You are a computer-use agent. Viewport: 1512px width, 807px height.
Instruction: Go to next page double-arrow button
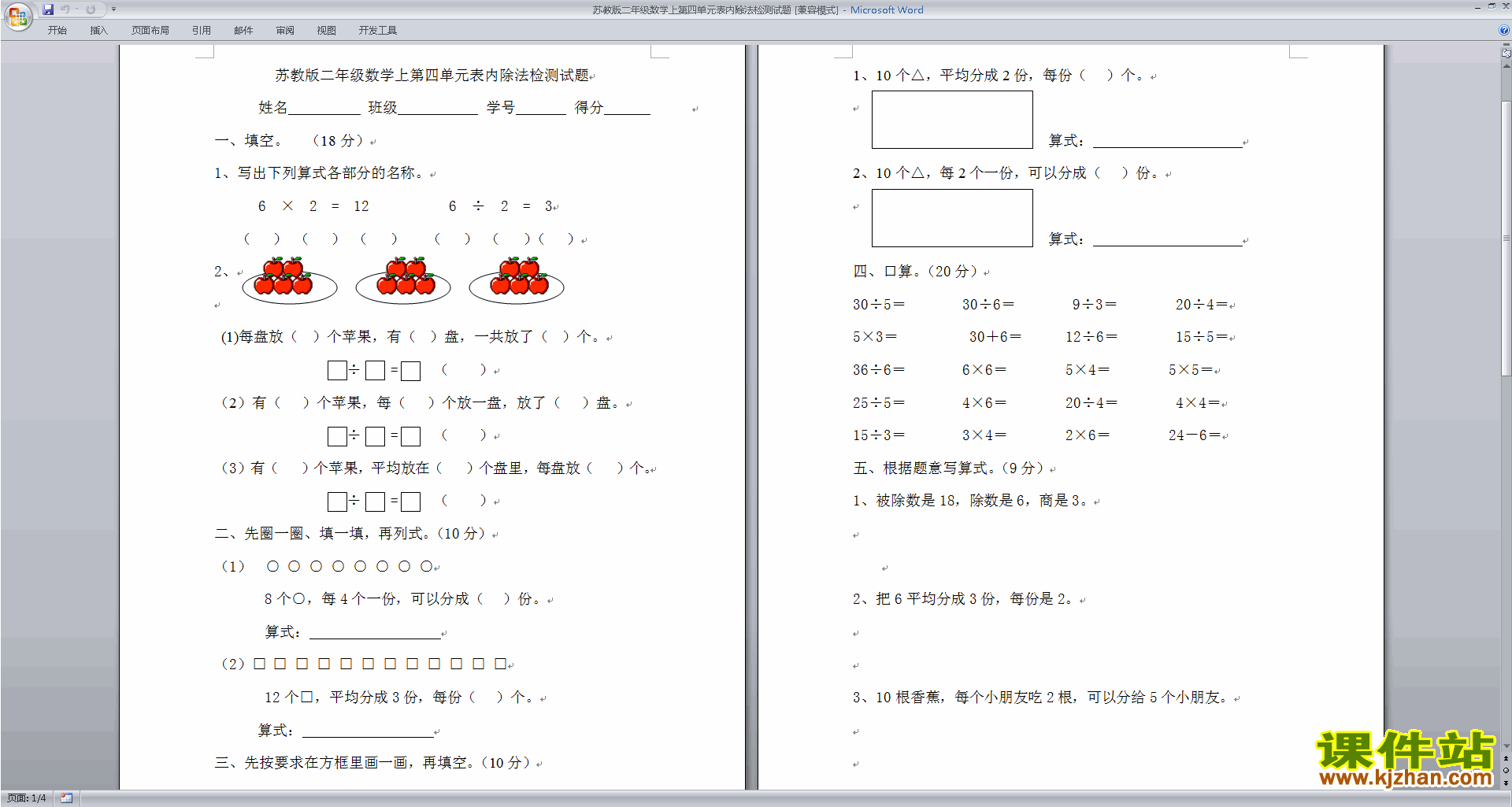pos(1506,783)
